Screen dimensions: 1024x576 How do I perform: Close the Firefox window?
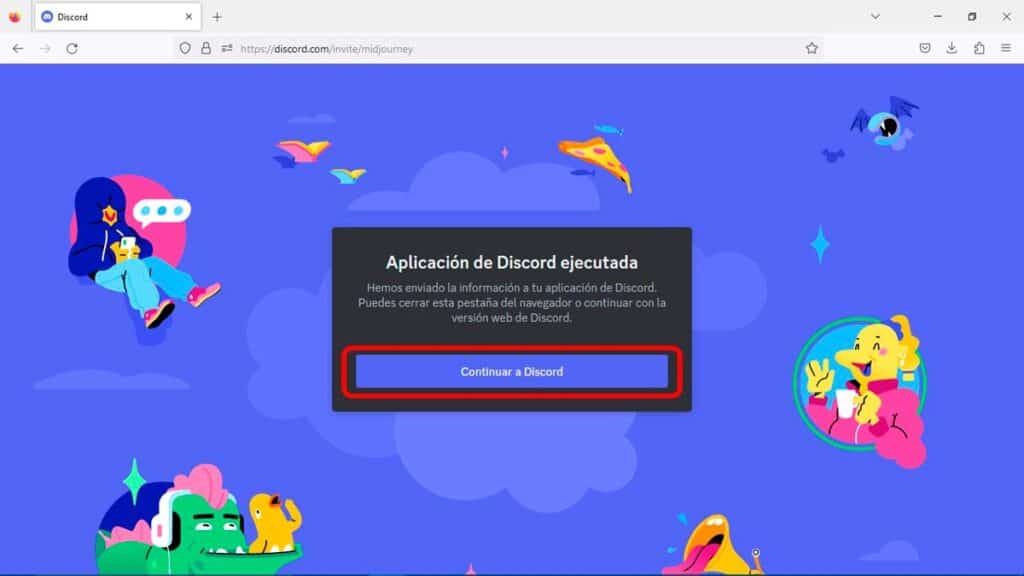[x=1006, y=16]
